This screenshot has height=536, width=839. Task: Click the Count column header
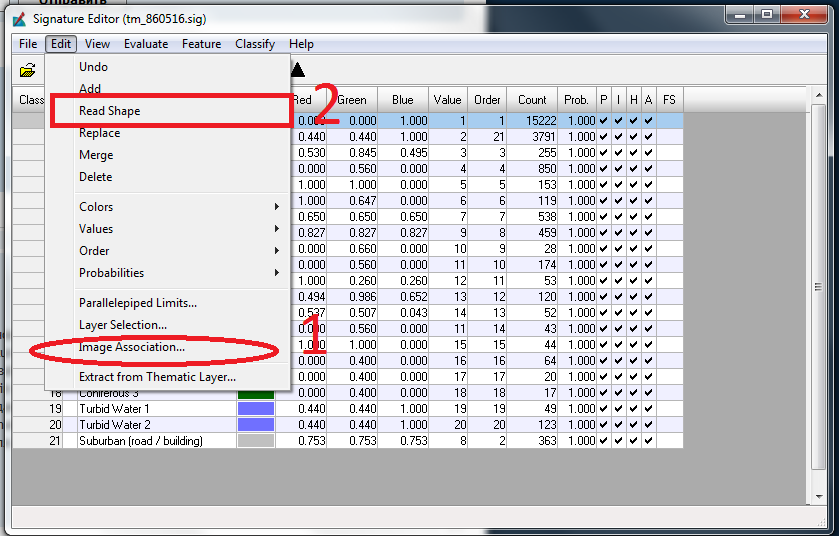pyautogui.click(x=532, y=100)
